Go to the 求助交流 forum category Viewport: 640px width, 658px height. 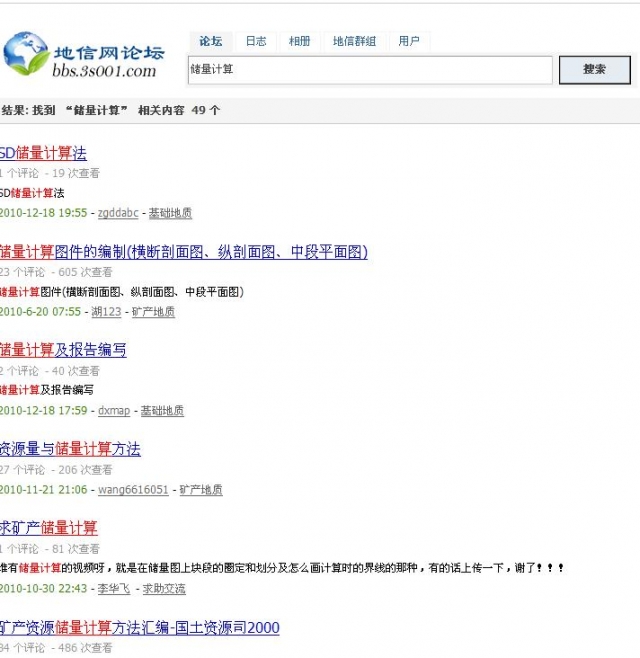(x=164, y=588)
